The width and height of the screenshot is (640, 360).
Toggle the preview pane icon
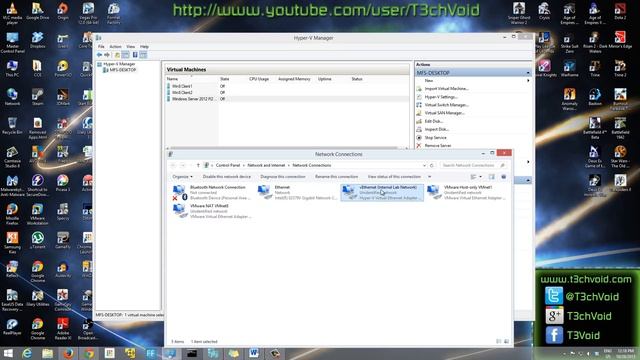pyautogui.click(x=492, y=177)
